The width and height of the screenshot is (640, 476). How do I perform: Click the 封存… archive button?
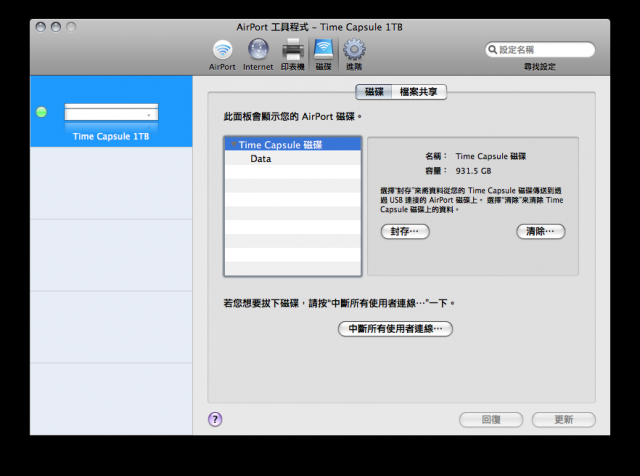(x=405, y=231)
